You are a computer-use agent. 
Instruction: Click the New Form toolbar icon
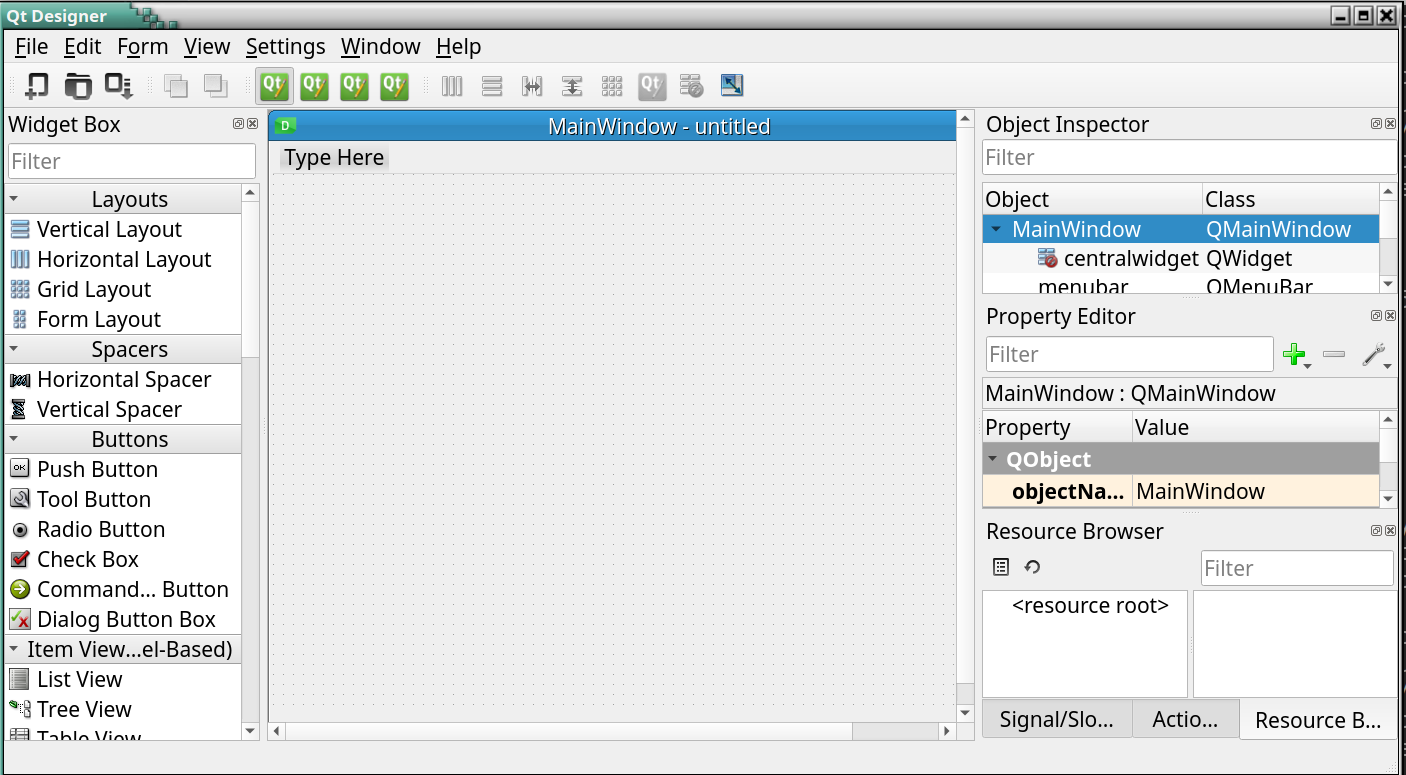(x=37, y=86)
